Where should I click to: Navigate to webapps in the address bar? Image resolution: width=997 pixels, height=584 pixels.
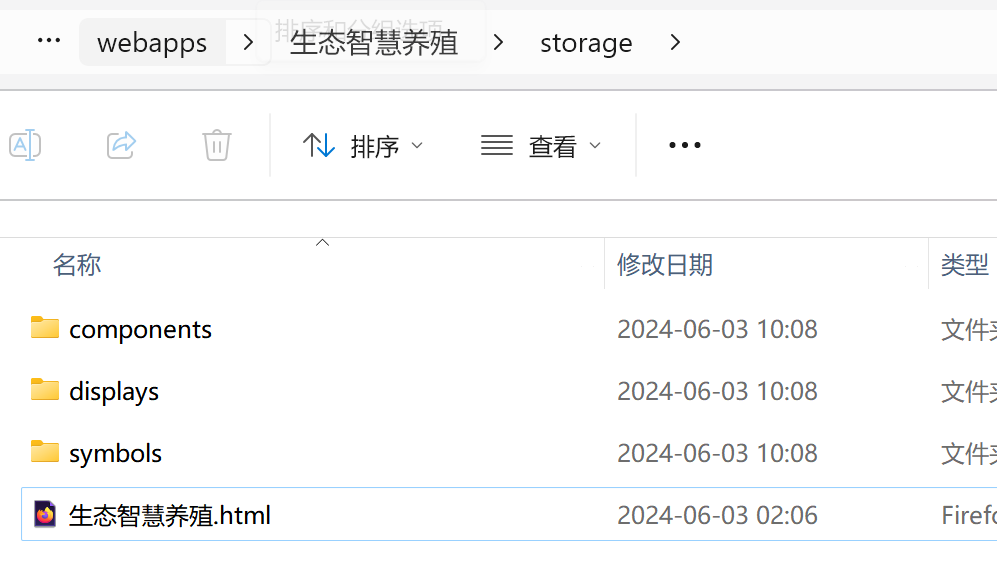tap(152, 43)
